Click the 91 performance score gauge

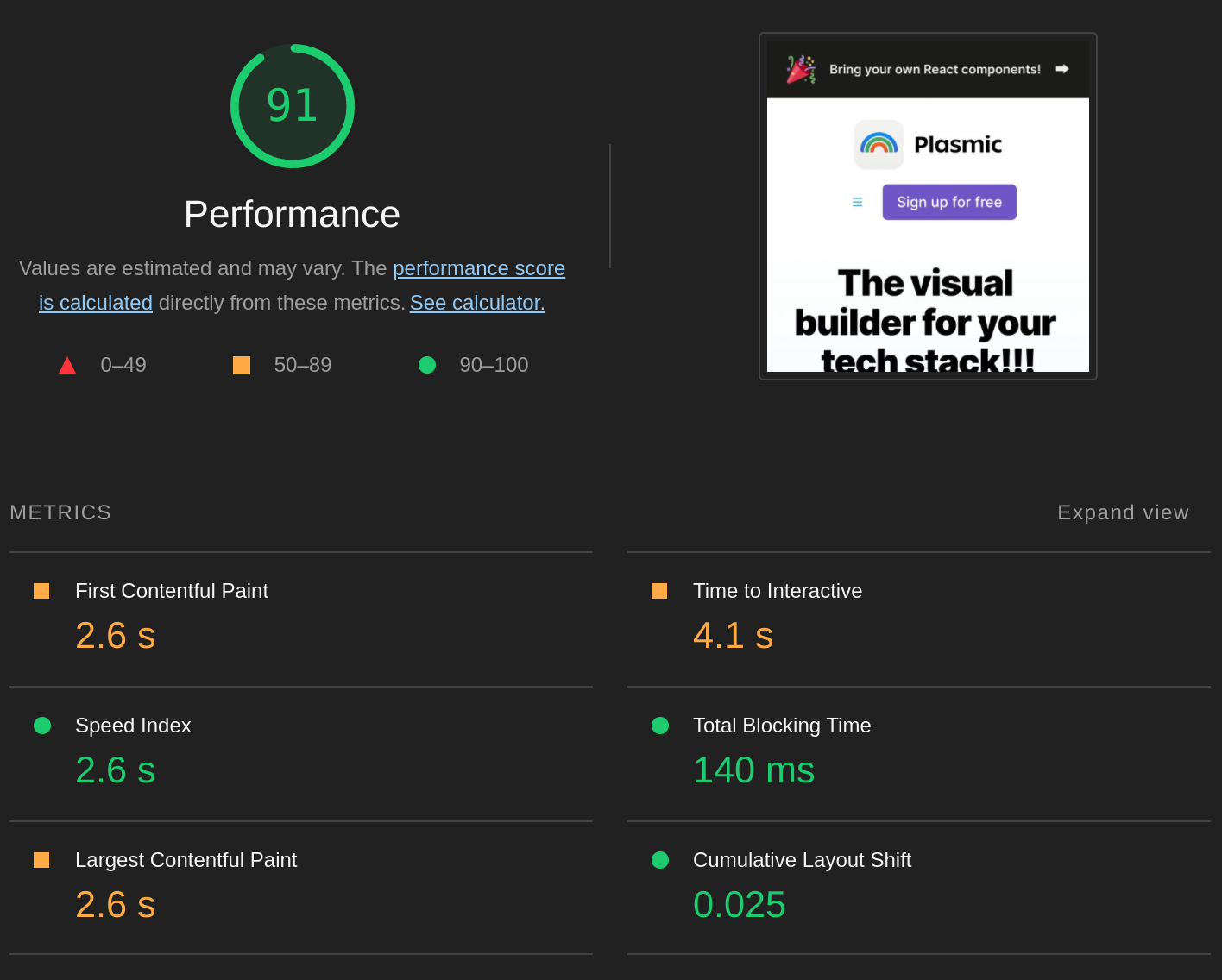pos(293,106)
